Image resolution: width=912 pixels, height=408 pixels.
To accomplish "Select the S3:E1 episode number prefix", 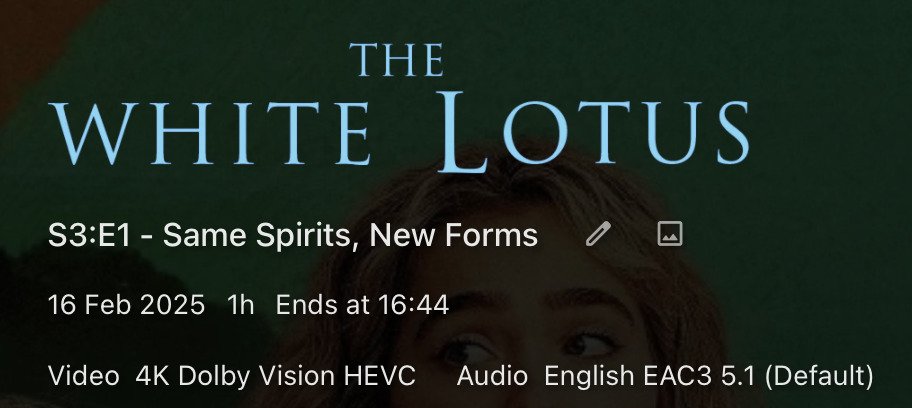I will (x=89, y=235).
